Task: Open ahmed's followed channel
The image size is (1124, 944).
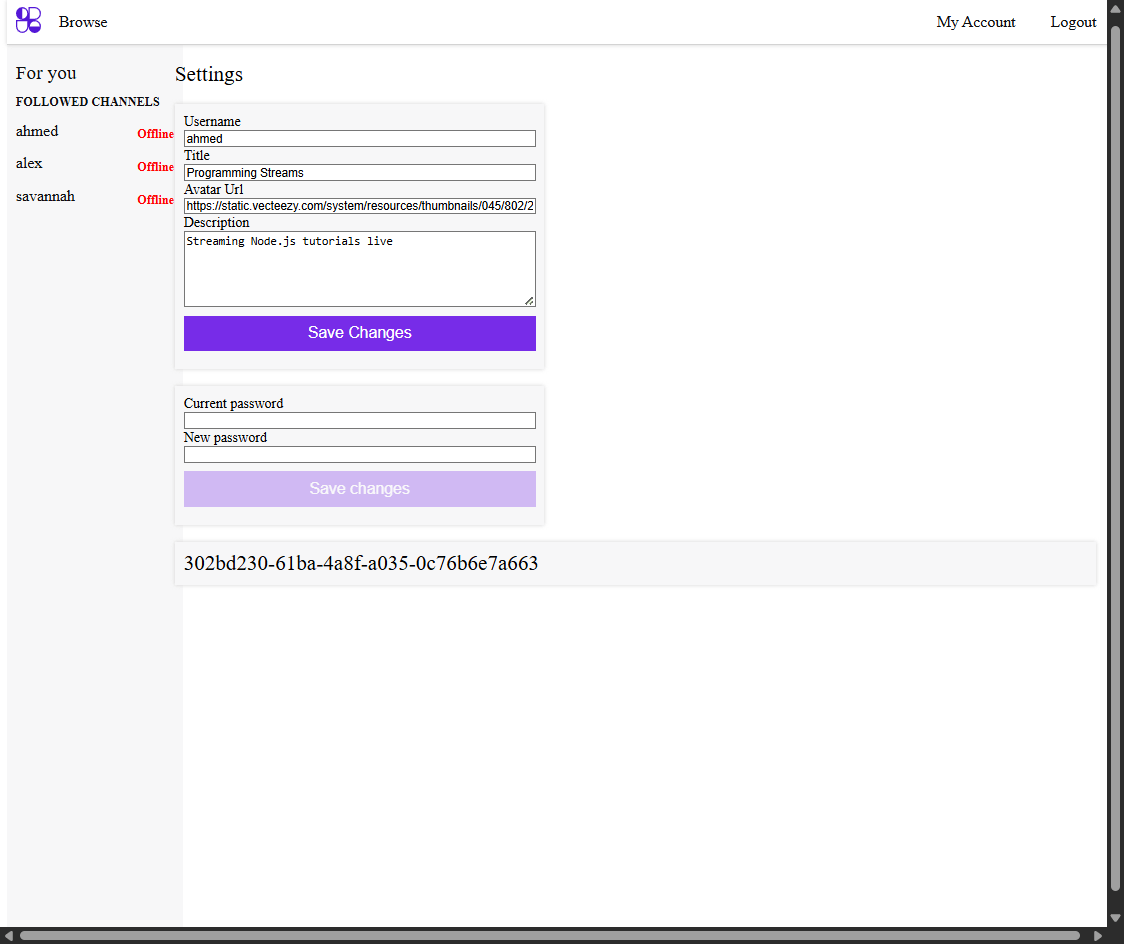Action: click(37, 131)
